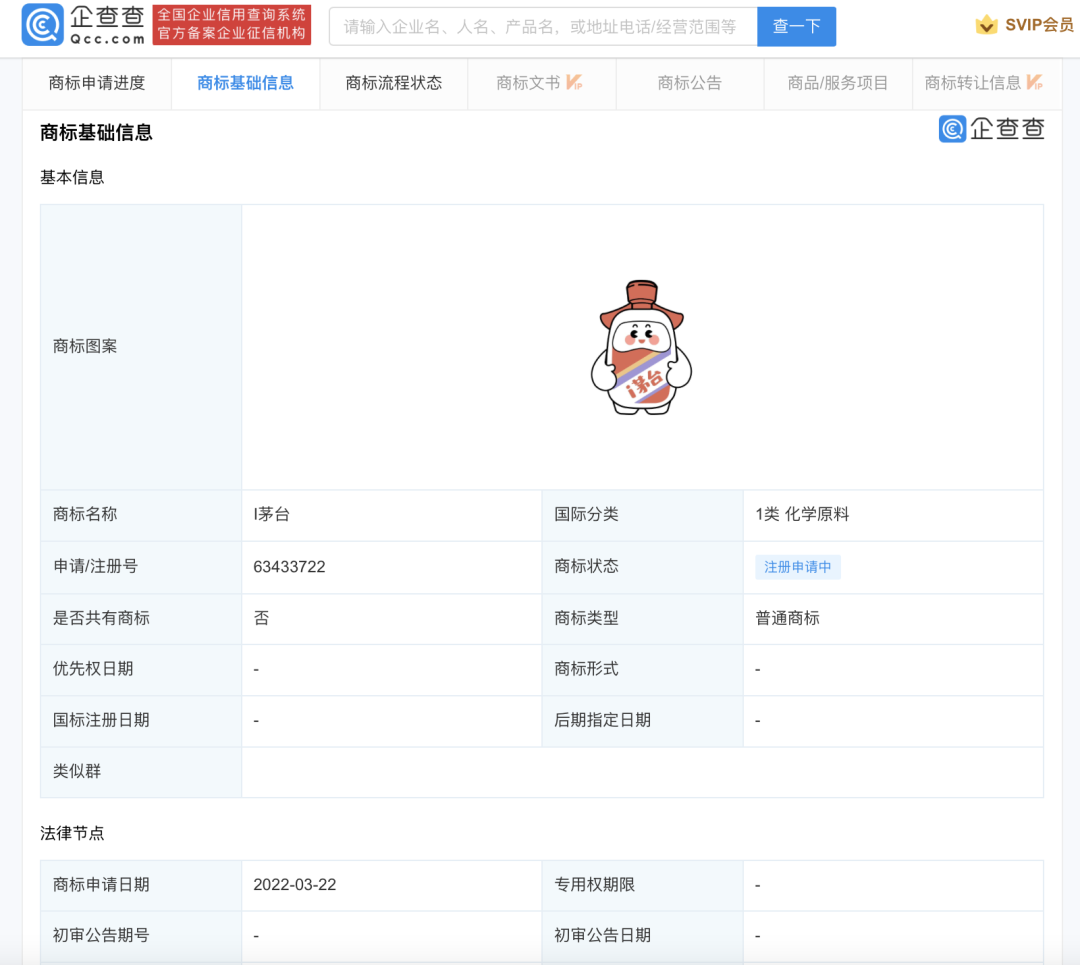This screenshot has height=965, width=1080.
Task: Switch to the 商标基础信息 tab
Action: [x=245, y=83]
